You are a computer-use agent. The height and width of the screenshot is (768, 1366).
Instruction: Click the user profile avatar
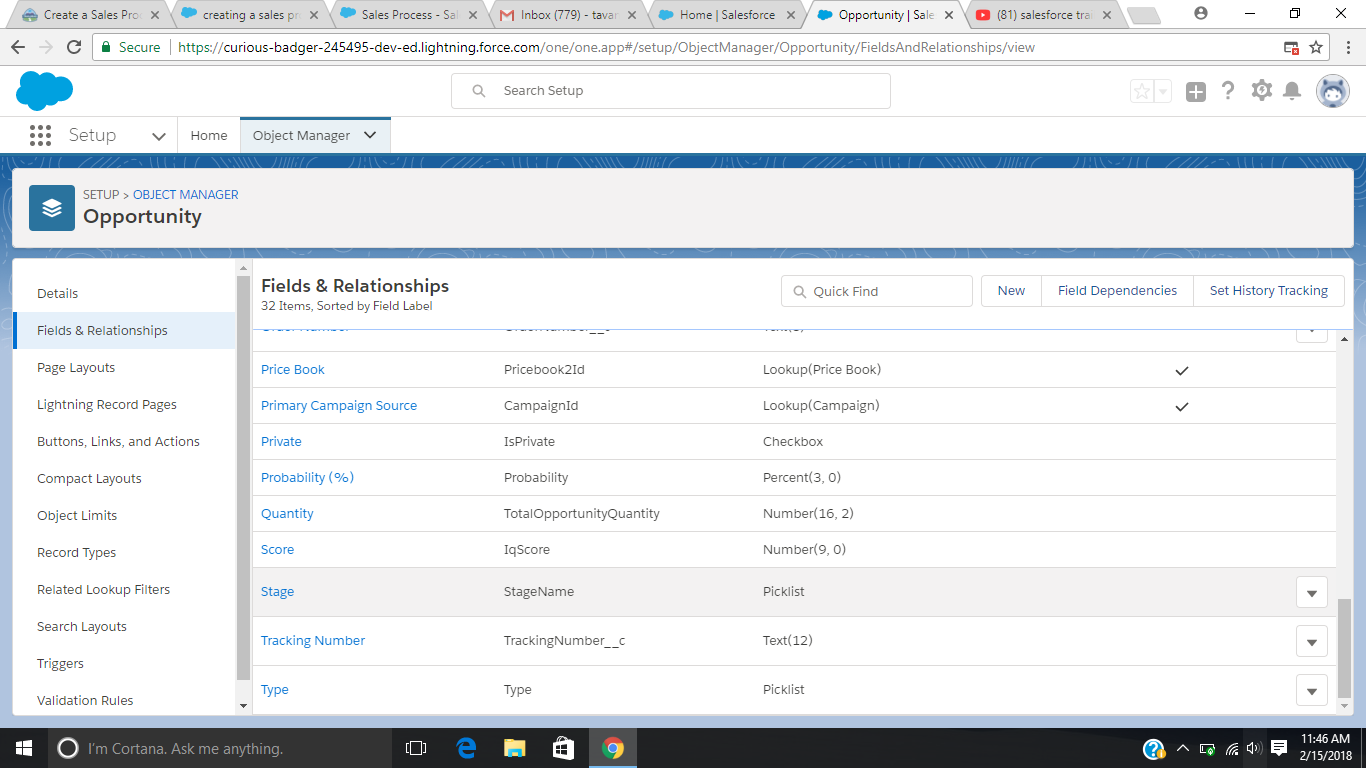pyautogui.click(x=1332, y=91)
